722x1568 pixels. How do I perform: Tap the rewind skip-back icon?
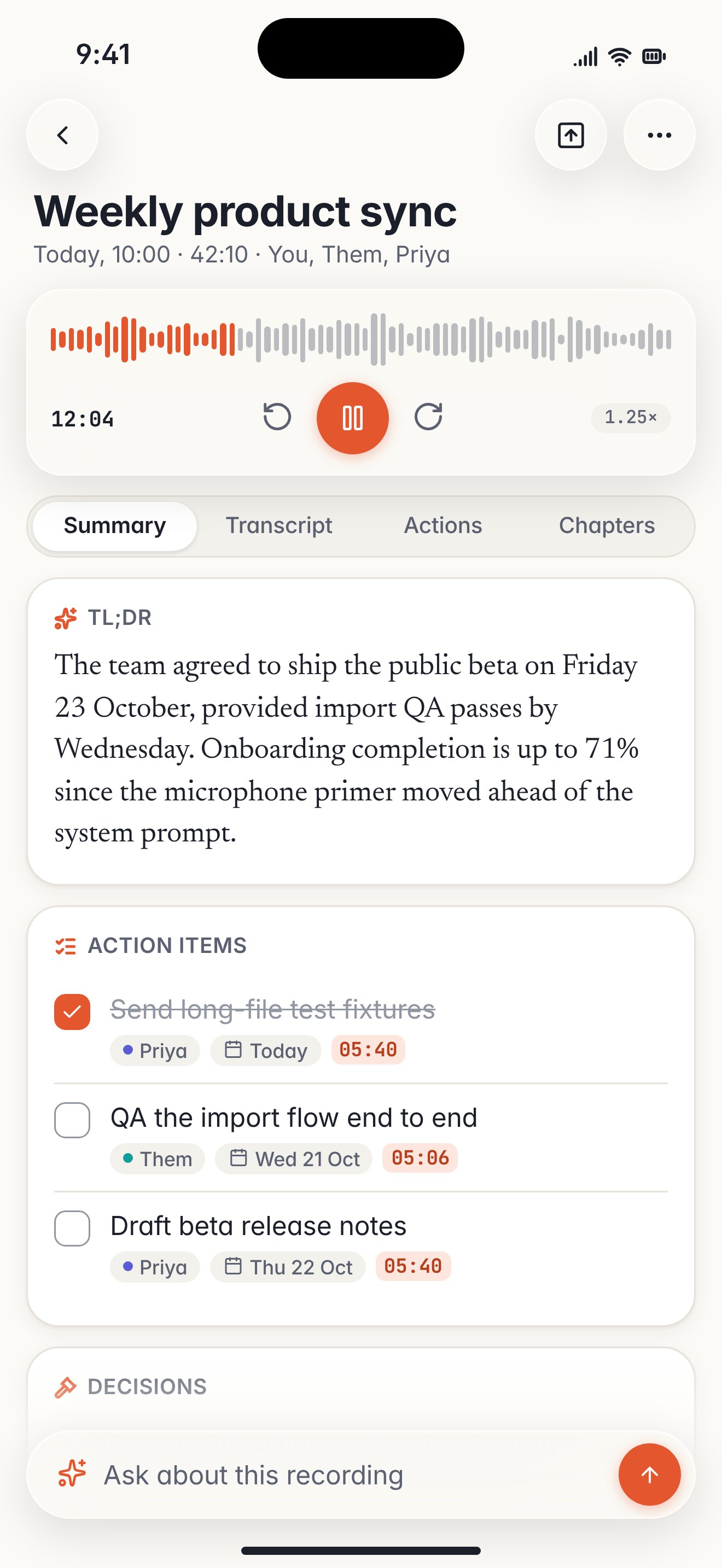click(277, 418)
